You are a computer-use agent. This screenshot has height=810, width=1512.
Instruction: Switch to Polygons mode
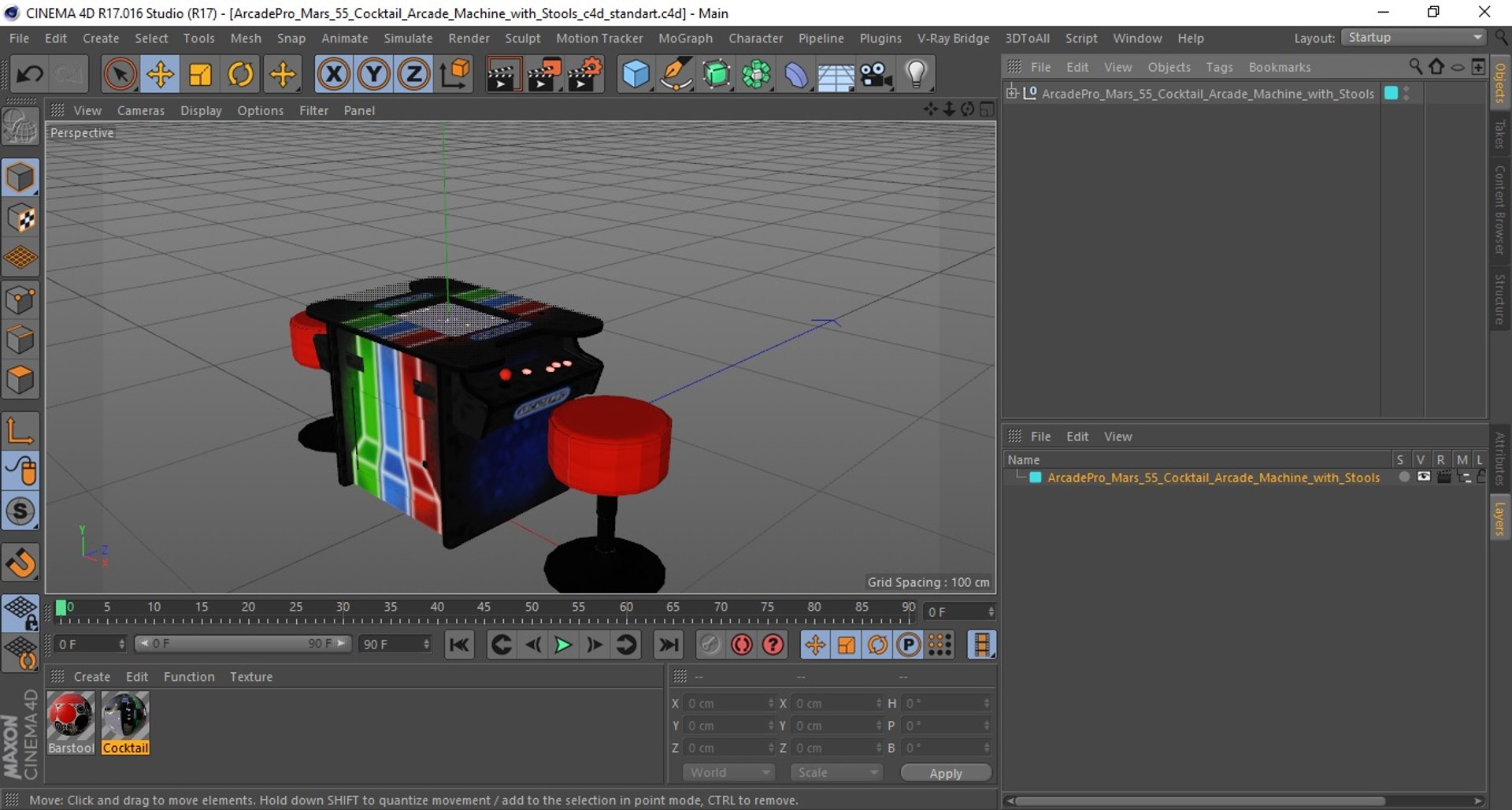click(x=20, y=381)
